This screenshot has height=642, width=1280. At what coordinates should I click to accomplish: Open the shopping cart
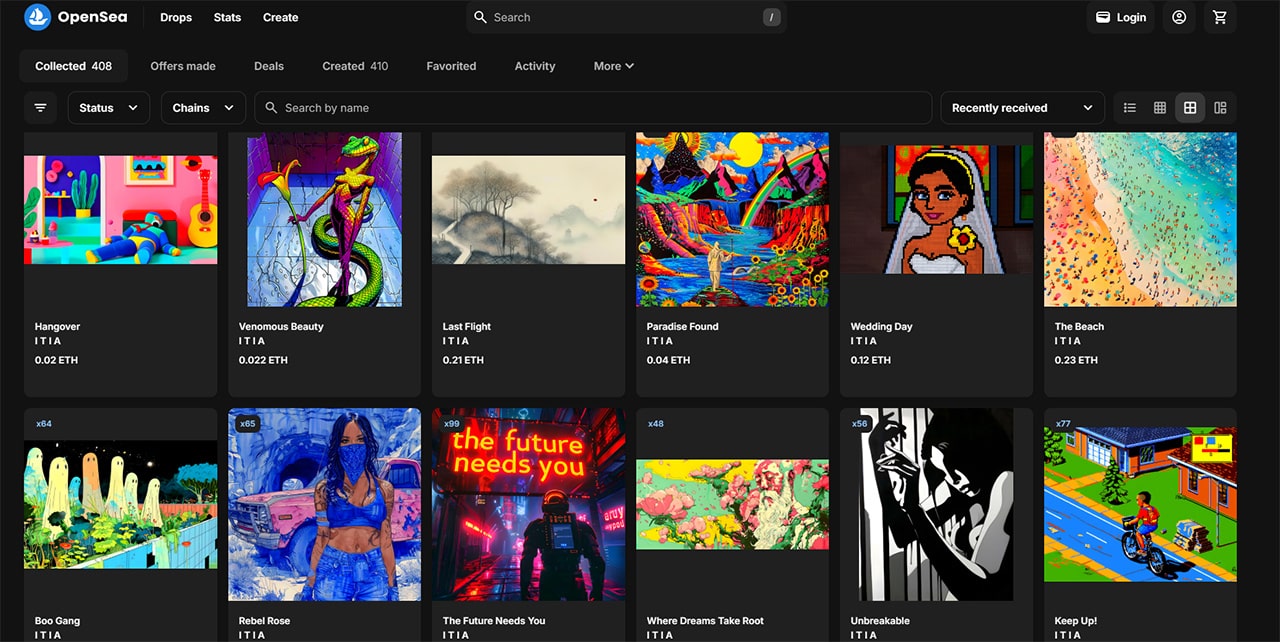click(1220, 17)
